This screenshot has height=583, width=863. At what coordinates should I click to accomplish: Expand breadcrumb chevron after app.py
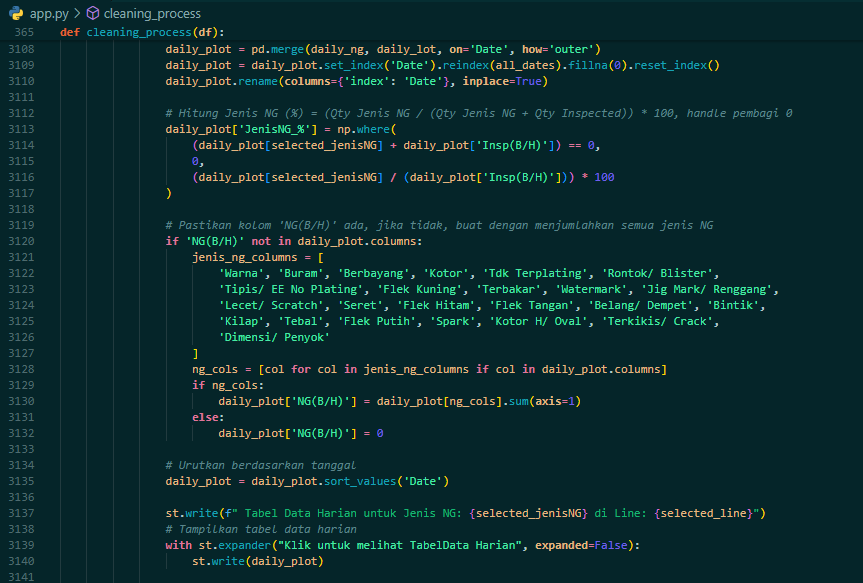coord(77,13)
